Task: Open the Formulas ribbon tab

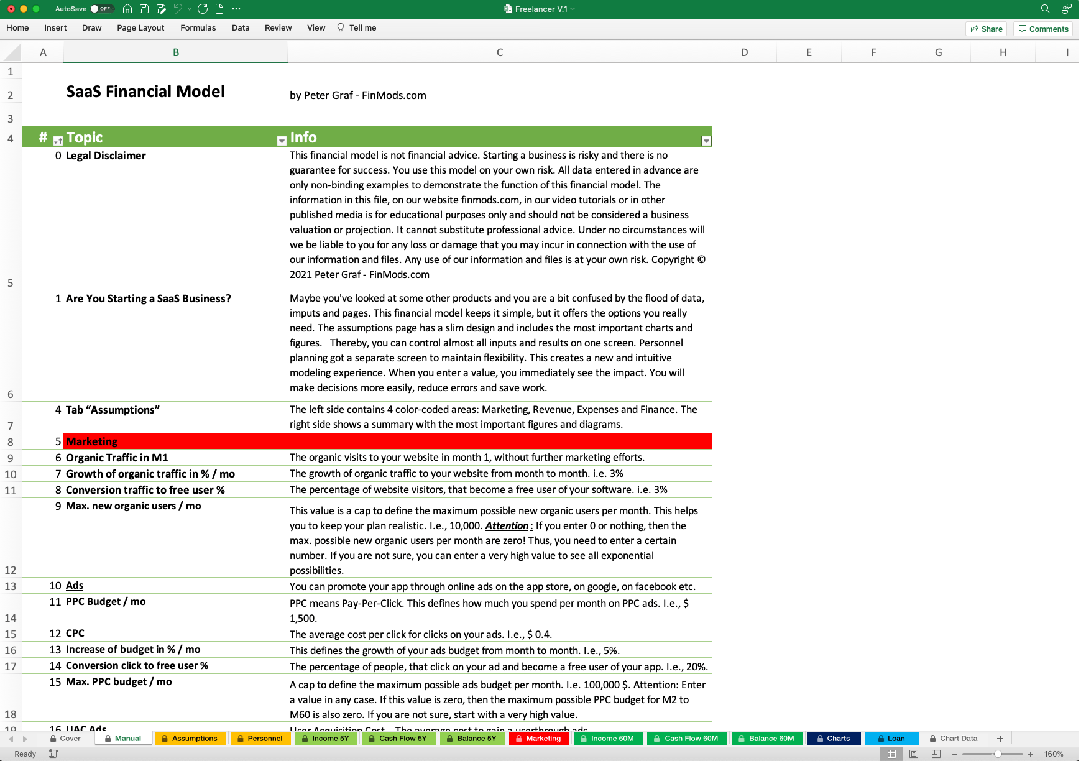Action: (198, 28)
